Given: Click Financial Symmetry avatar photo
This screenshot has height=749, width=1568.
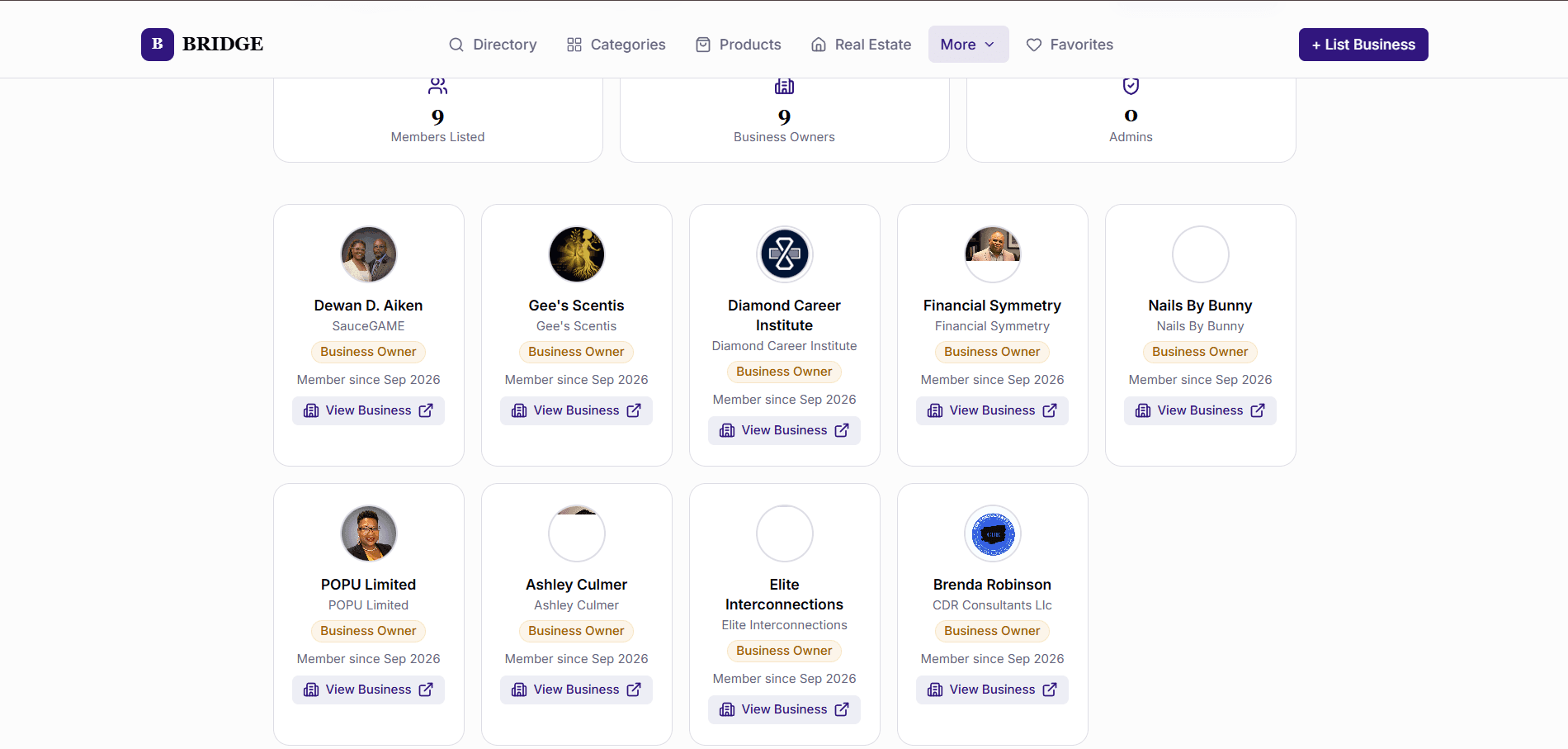Looking at the screenshot, I should click(993, 254).
